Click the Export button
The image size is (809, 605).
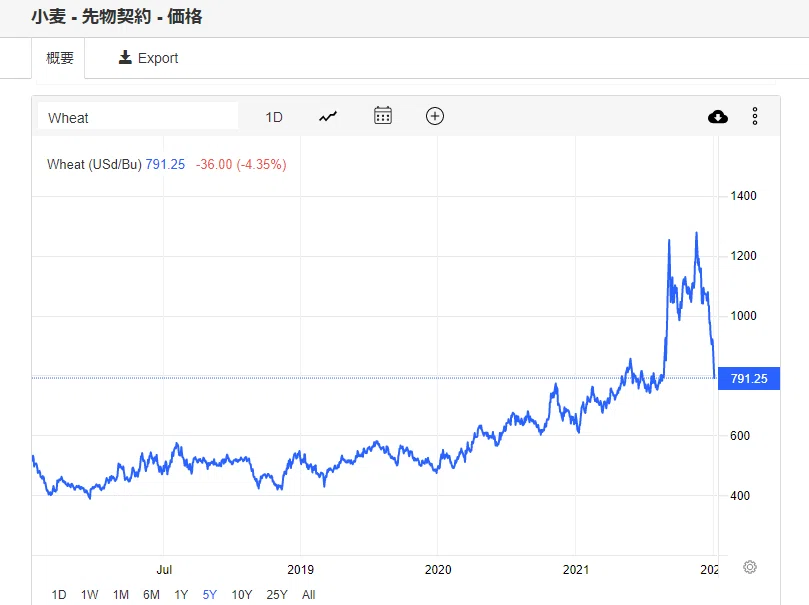149,58
